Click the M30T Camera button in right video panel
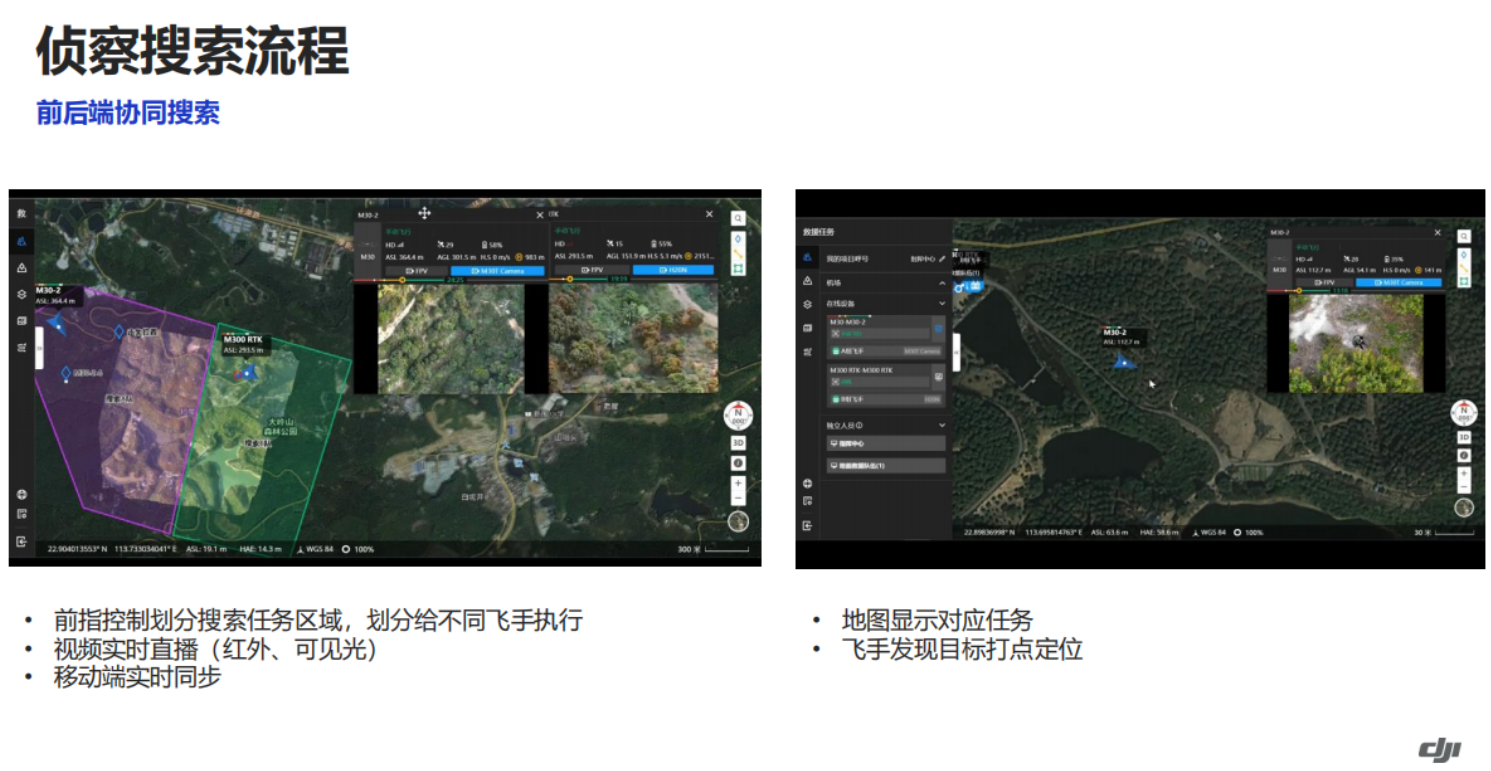The width and height of the screenshot is (1491, 771). [x=1404, y=283]
